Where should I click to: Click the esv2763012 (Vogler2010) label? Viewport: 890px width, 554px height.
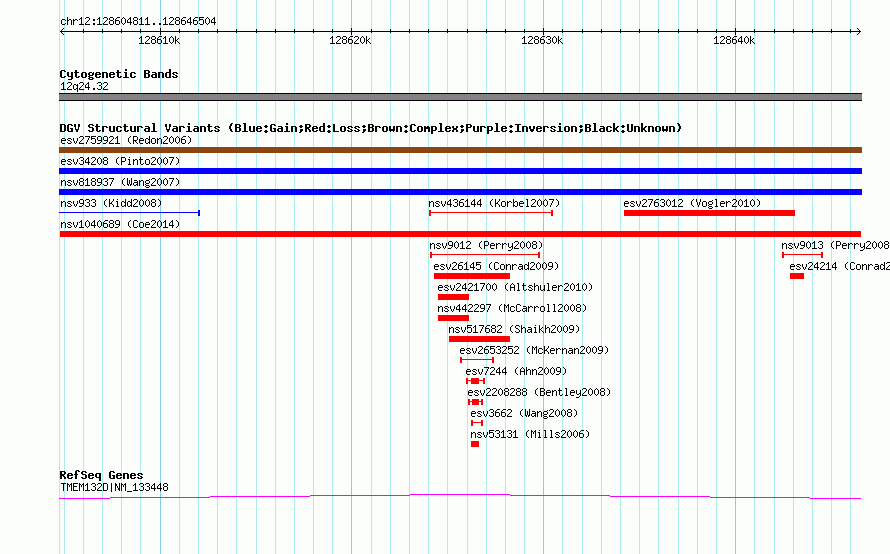point(692,203)
